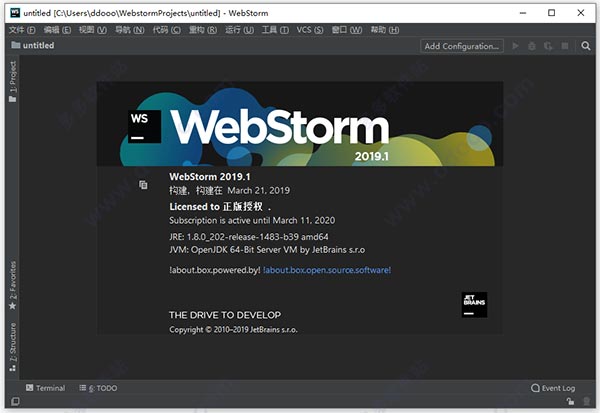Image resolution: width=600 pixels, height=413 pixels.
Task: Click the read-only lock icon in status bar
Action: tap(570, 401)
